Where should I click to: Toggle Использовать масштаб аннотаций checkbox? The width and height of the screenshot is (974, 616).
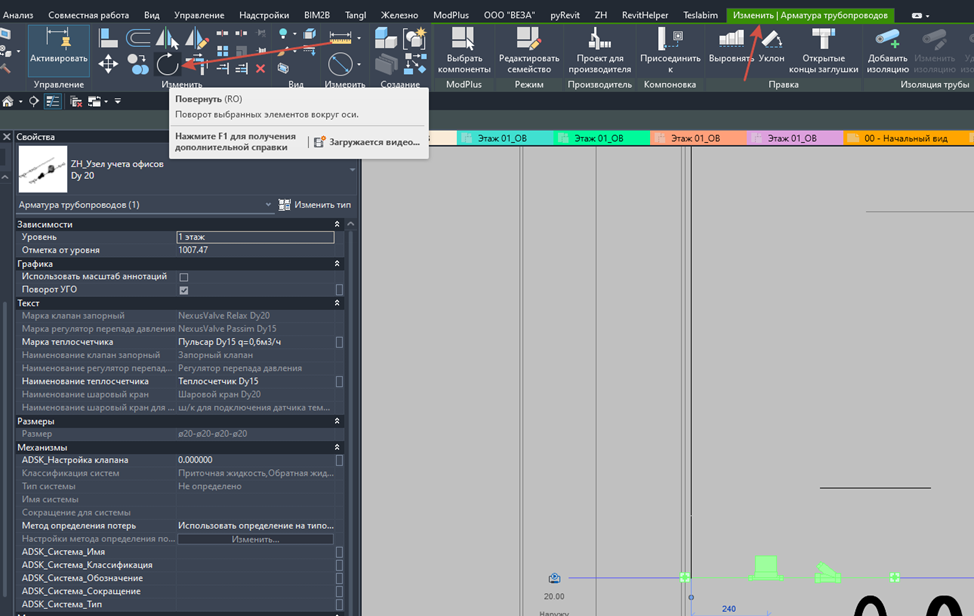point(184,277)
